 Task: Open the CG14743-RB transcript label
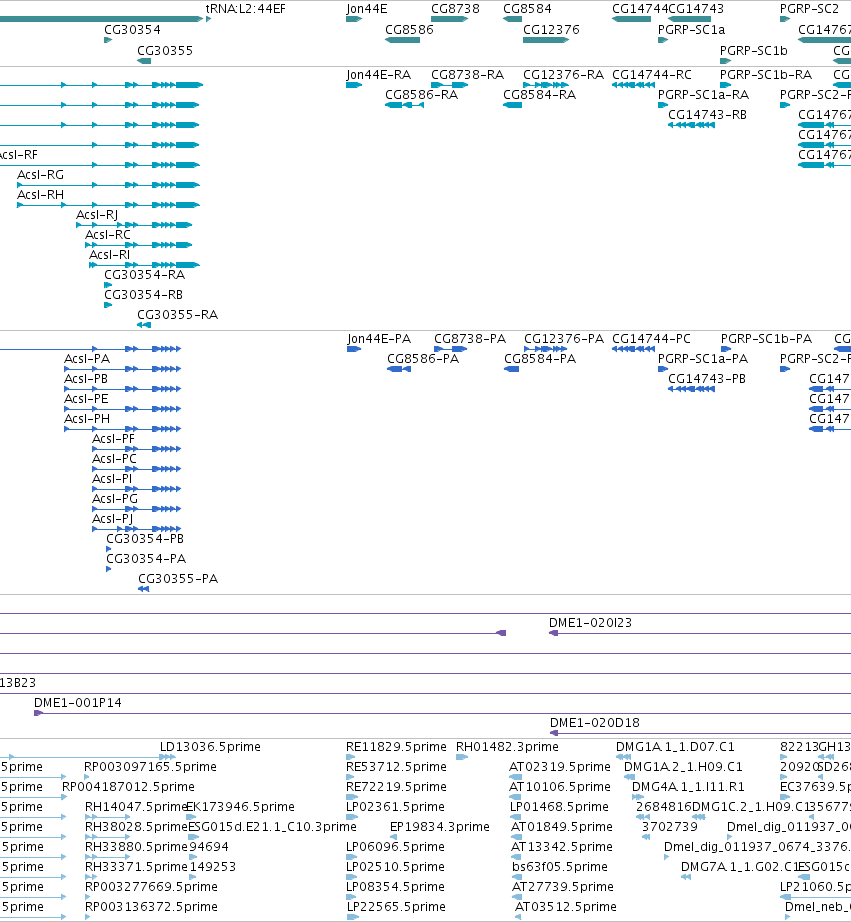click(707, 115)
